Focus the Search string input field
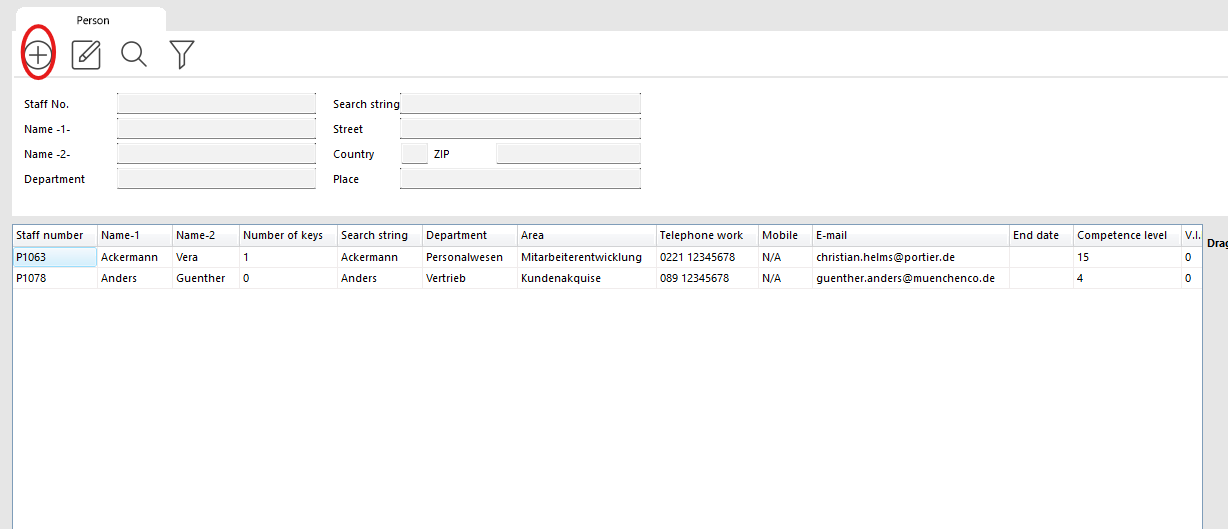 (520, 104)
